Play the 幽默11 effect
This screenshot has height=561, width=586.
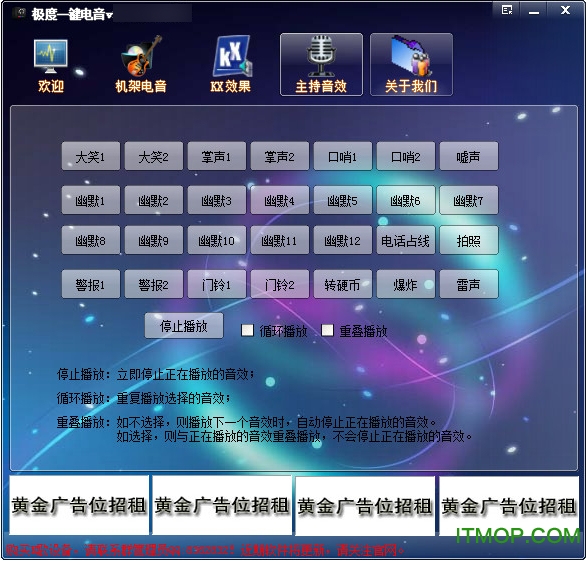pyautogui.click(x=280, y=240)
